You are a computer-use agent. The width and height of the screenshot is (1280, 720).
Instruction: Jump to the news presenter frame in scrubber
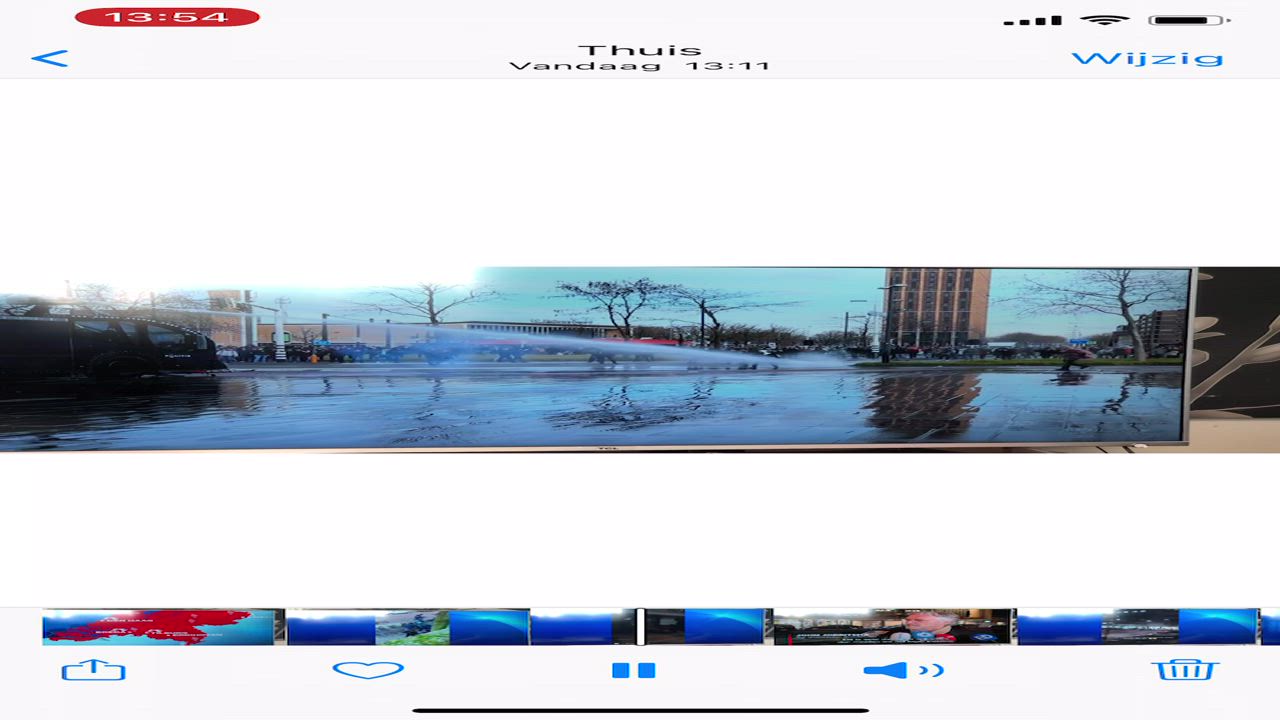coord(893,626)
